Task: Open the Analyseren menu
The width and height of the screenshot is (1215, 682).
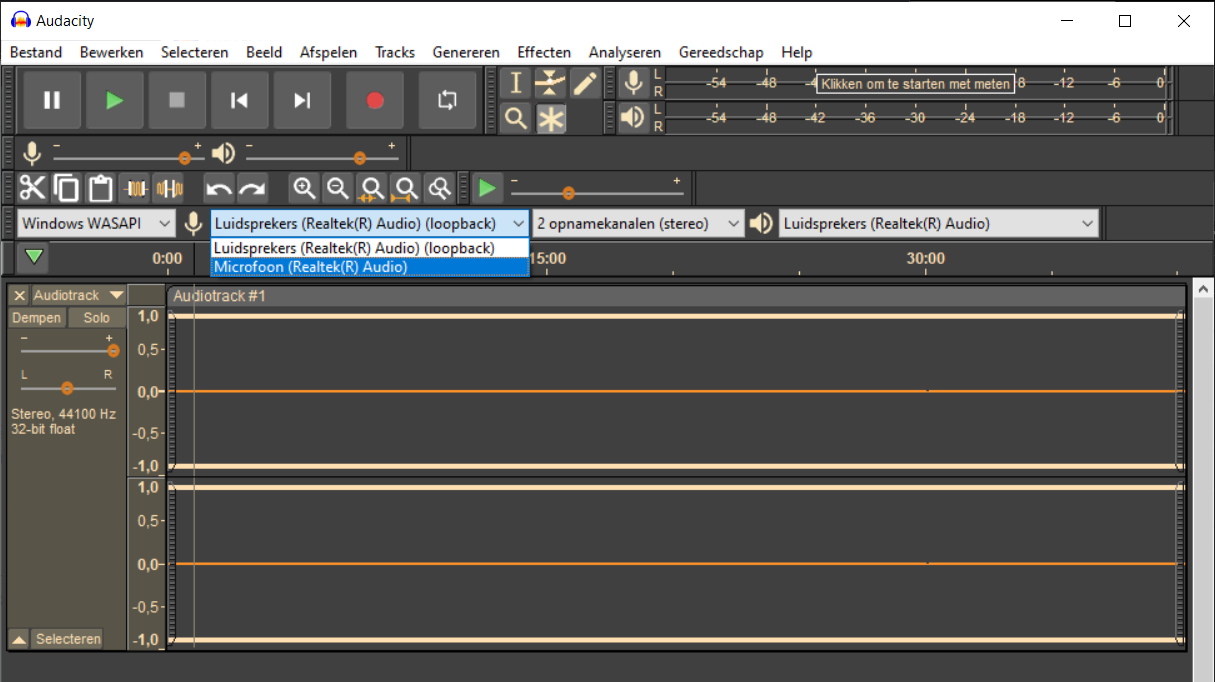Action: point(625,52)
